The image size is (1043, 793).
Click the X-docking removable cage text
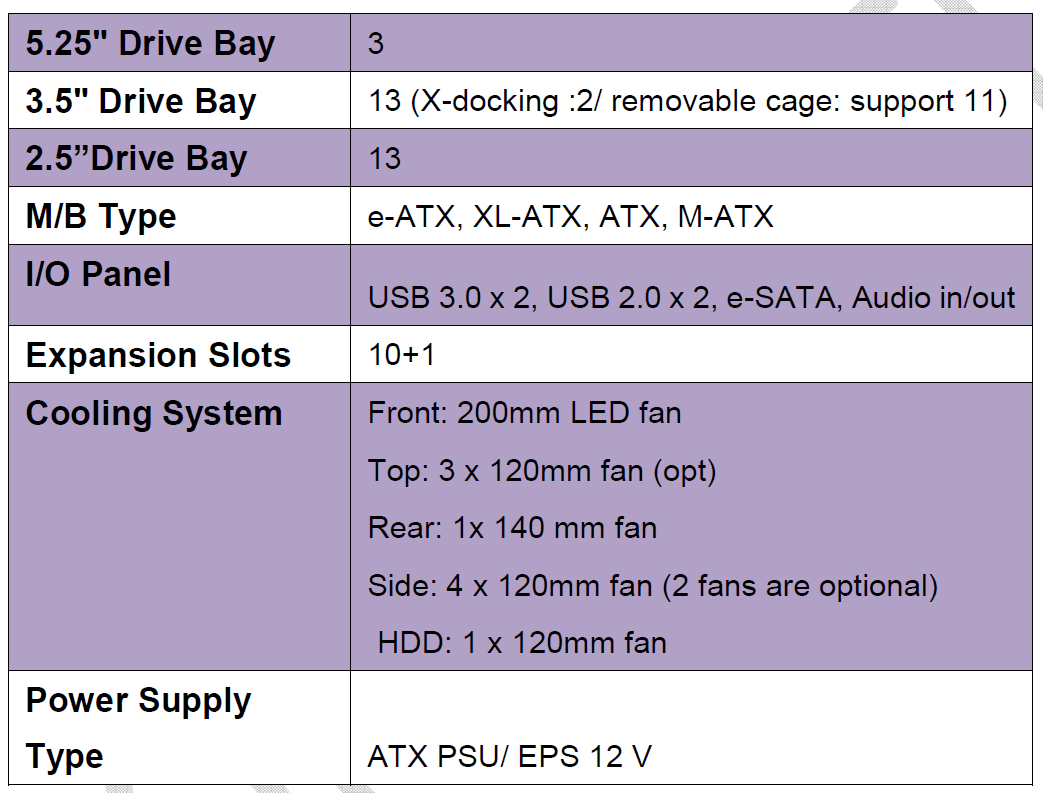[x=688, y=102]
